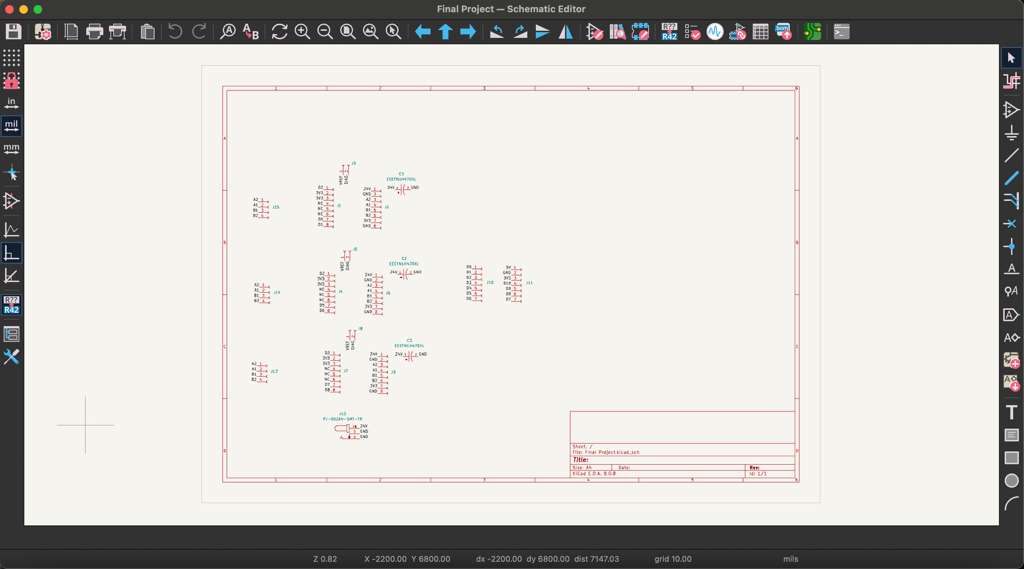Generate the Bill of Materials

coord(783,31)
